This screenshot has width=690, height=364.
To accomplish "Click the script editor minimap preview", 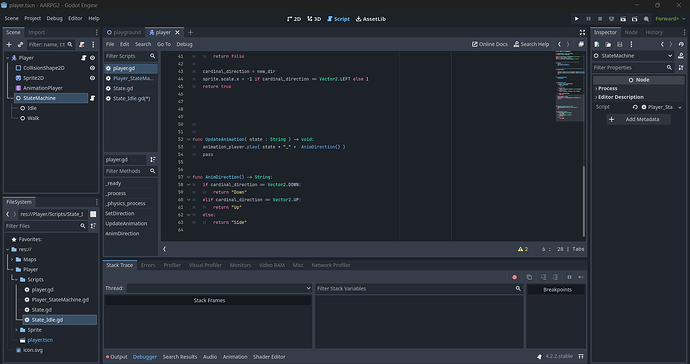I will click(x=569, y=86).
